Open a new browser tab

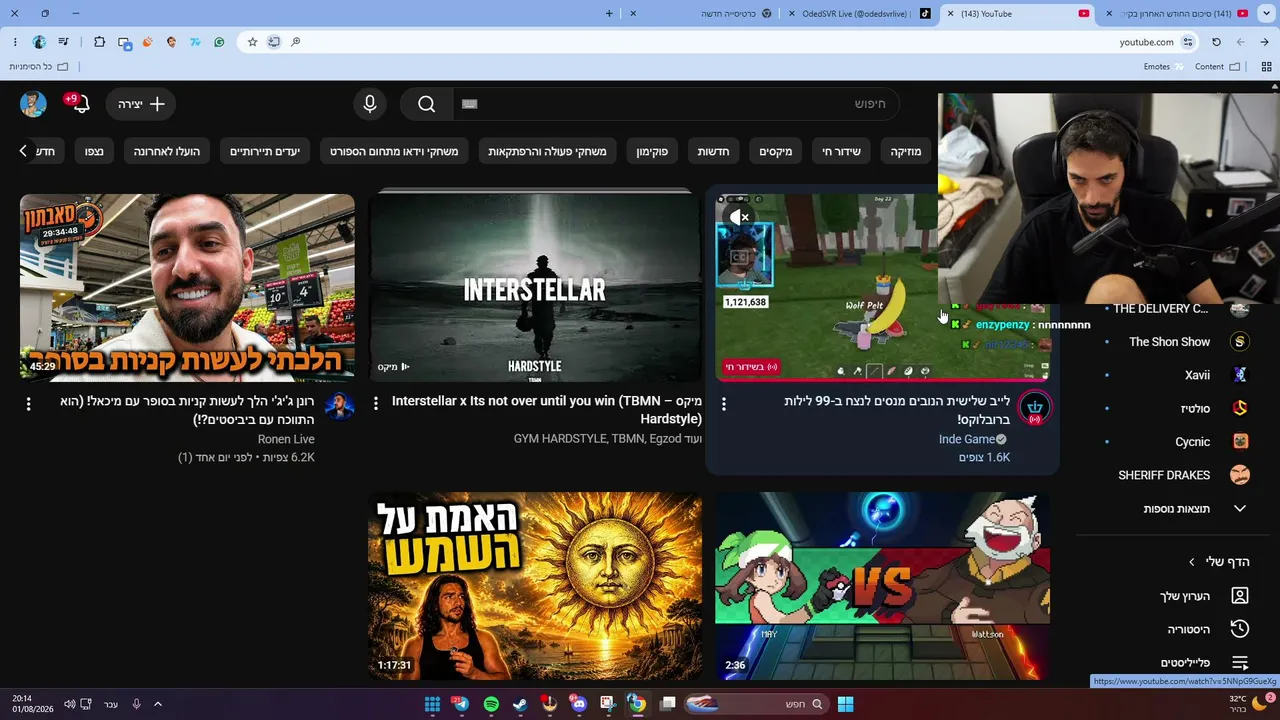609,14
